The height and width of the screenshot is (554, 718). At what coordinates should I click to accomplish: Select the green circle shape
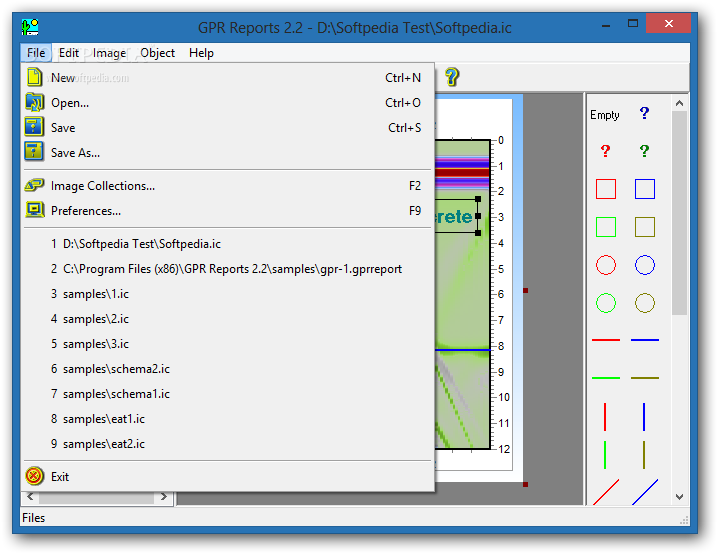click(605, 303)
